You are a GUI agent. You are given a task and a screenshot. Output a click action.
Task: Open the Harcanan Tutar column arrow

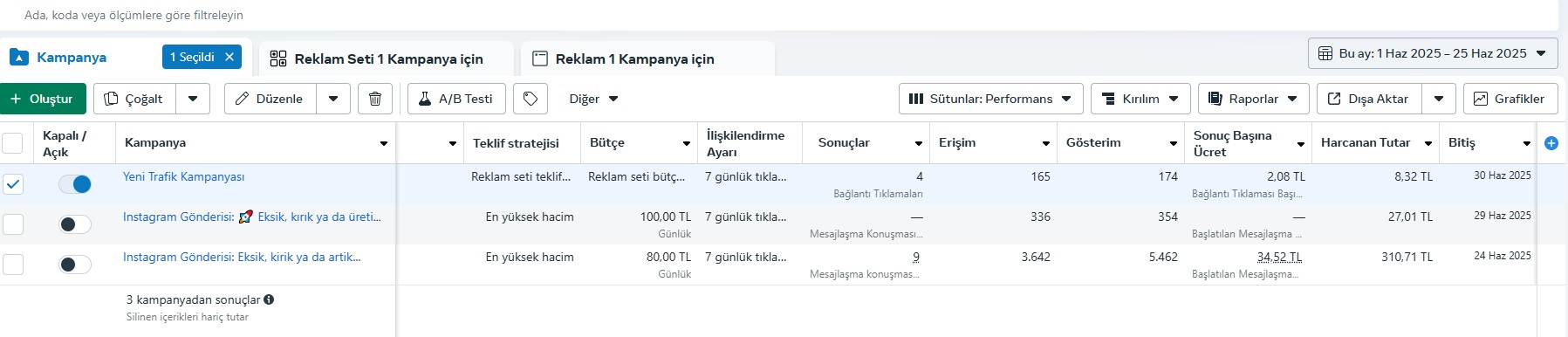click(x=1428, y=143)
